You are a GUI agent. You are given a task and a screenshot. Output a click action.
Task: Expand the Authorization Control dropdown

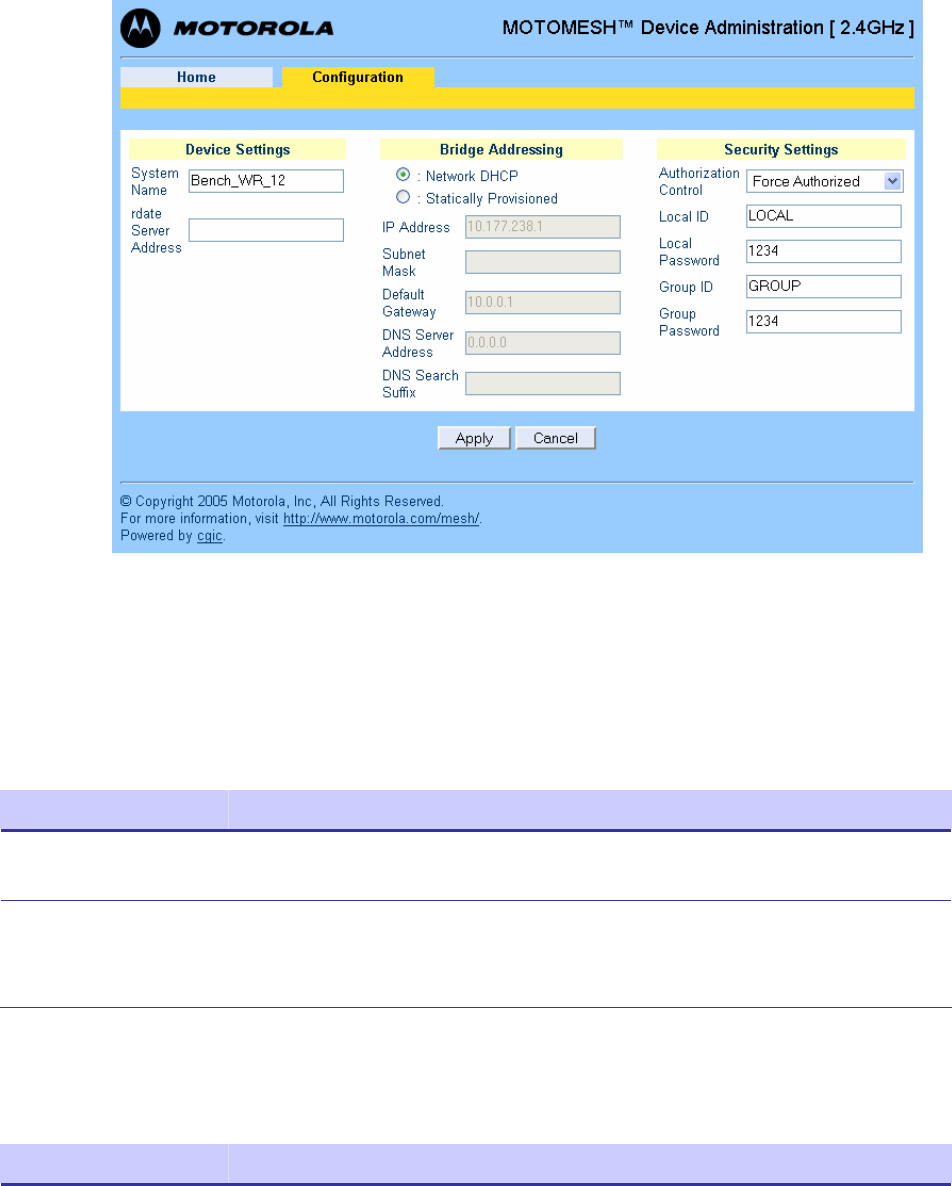click(825, 182)
